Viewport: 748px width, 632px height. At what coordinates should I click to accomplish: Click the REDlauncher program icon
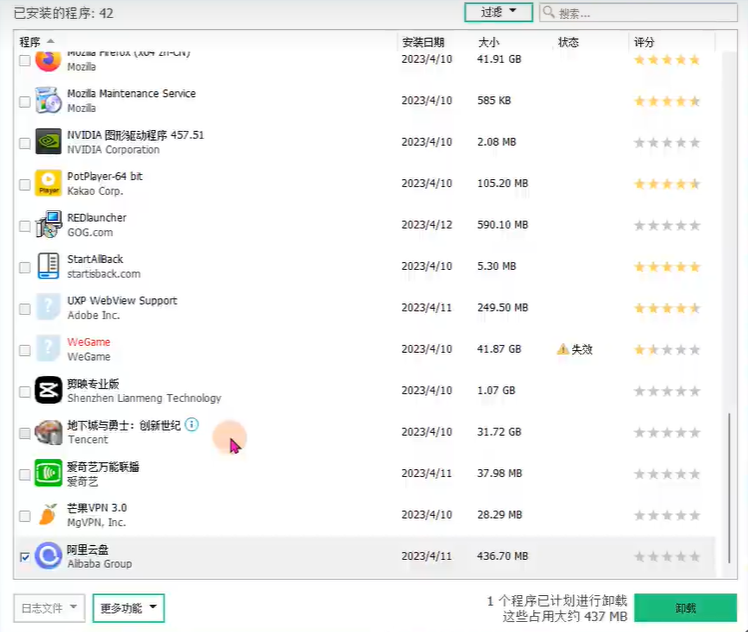[48, 225]
